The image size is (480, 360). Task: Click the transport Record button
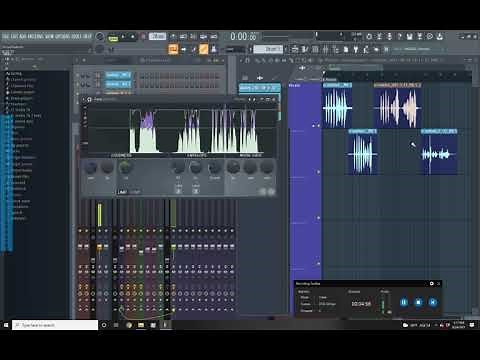[143, 36]
